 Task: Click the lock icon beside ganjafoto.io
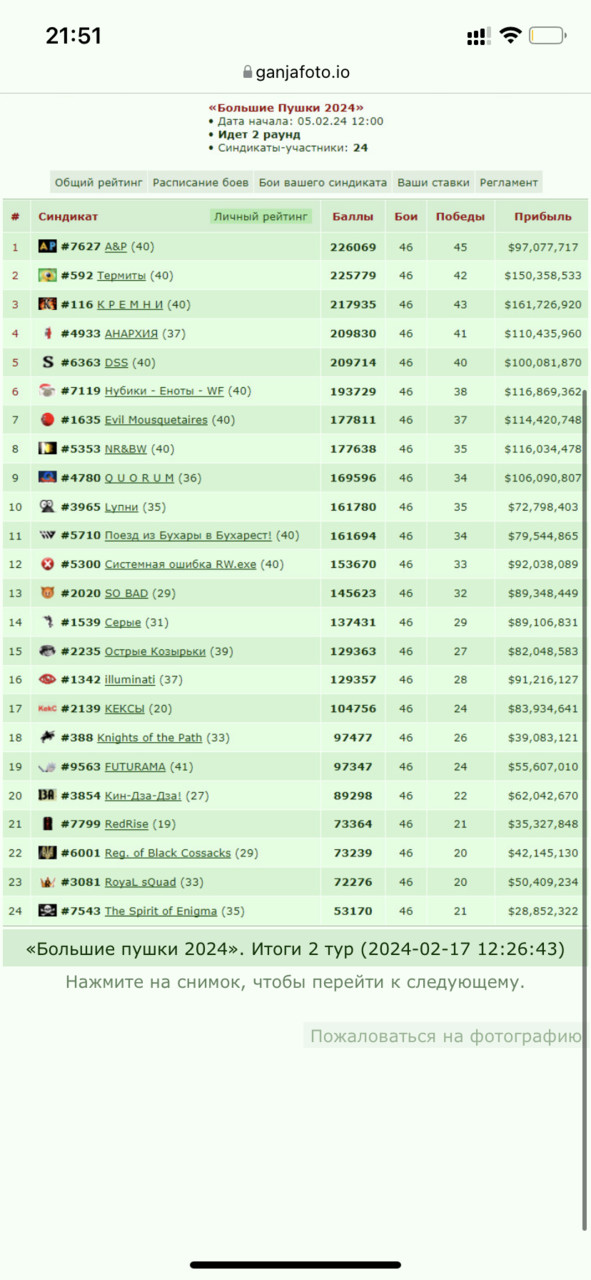tap(249, 73)
